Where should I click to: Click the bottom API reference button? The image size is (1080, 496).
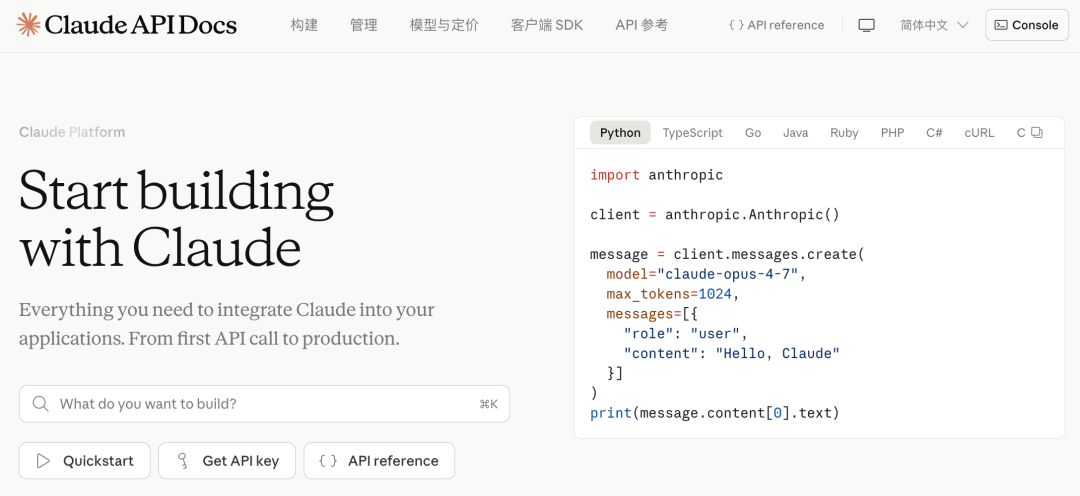pyautogui.click(x=380, y=461)
